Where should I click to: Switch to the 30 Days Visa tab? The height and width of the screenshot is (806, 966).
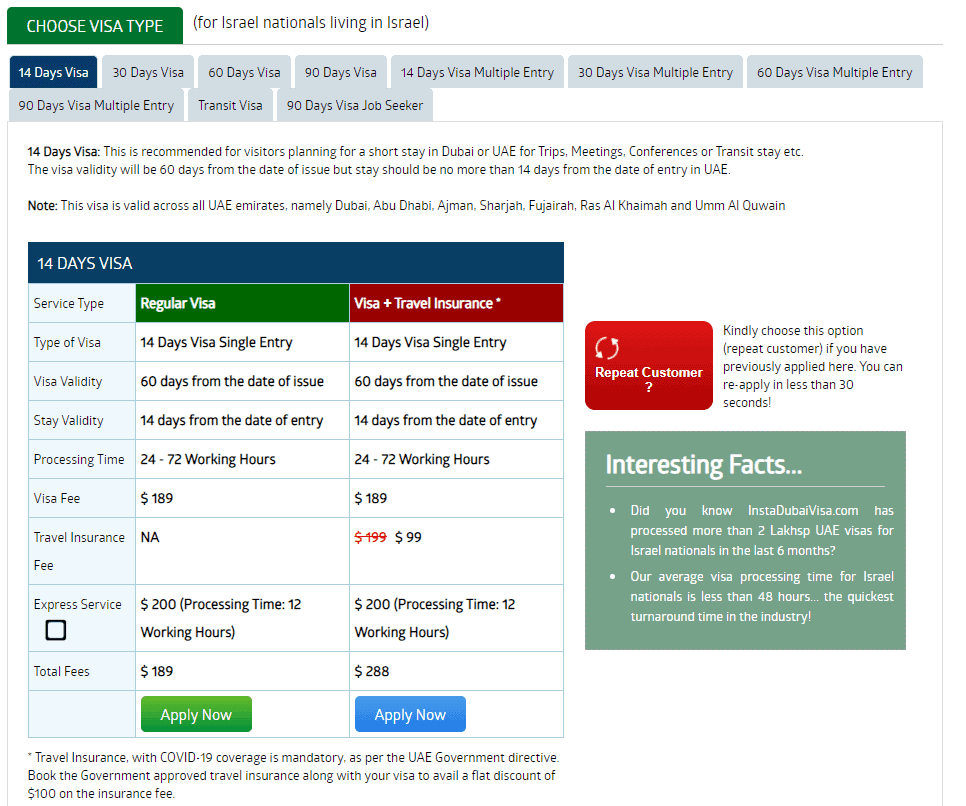pos(148,72)
